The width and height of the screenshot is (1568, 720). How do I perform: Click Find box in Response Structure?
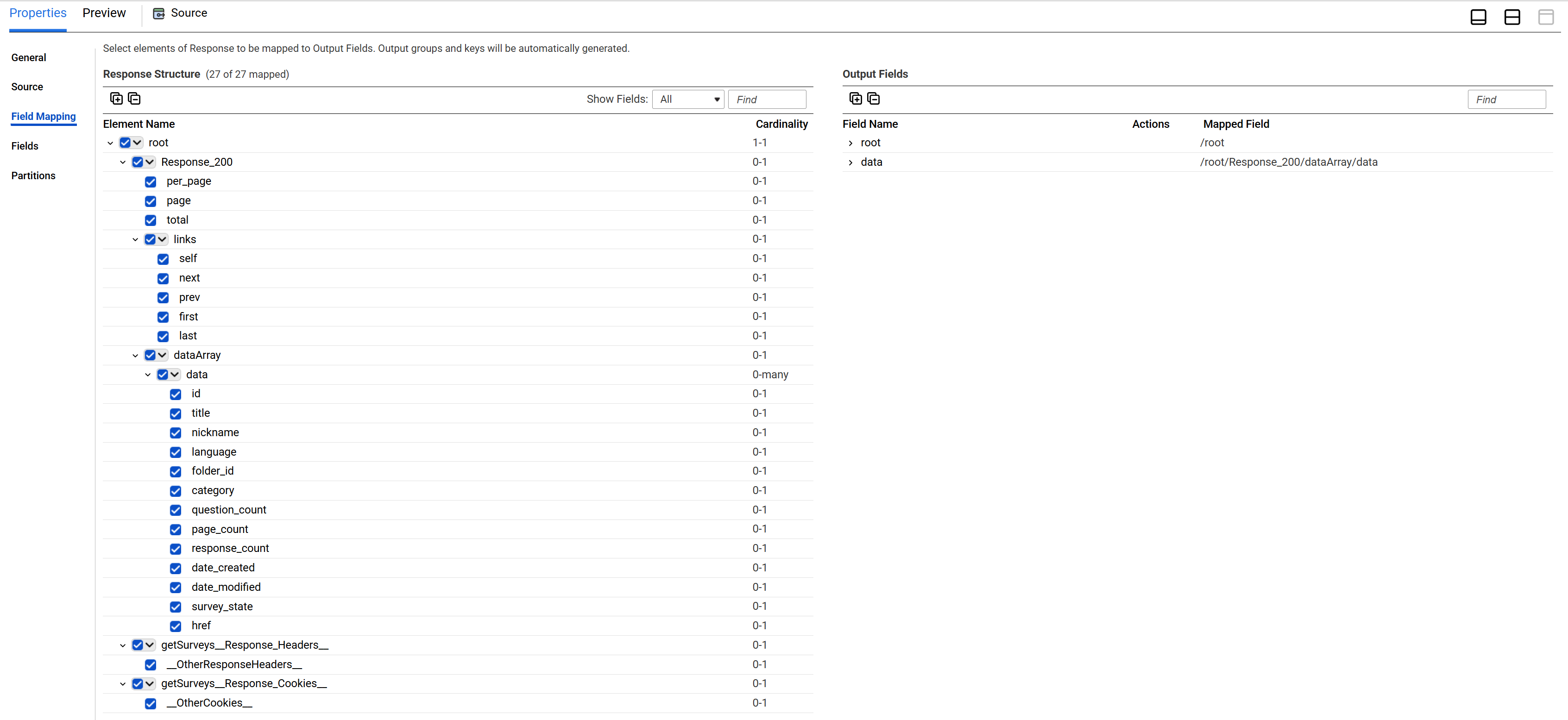[x=767, y=99]
